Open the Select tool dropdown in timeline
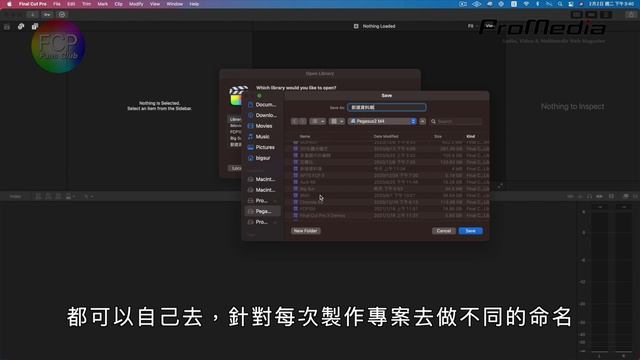 pyautogui.click(x=88, y=197)
